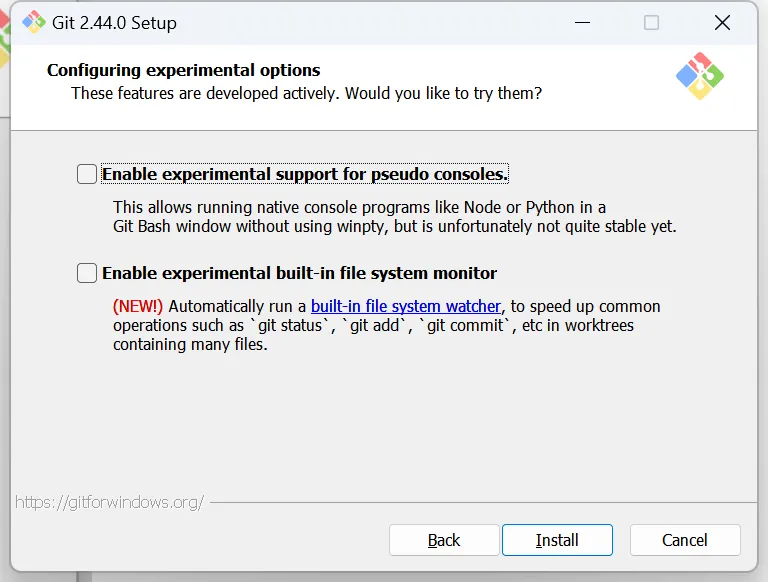Viewport: 768px width, 582px height.
Task: Go back with the Back button
Action: (444, 540)
